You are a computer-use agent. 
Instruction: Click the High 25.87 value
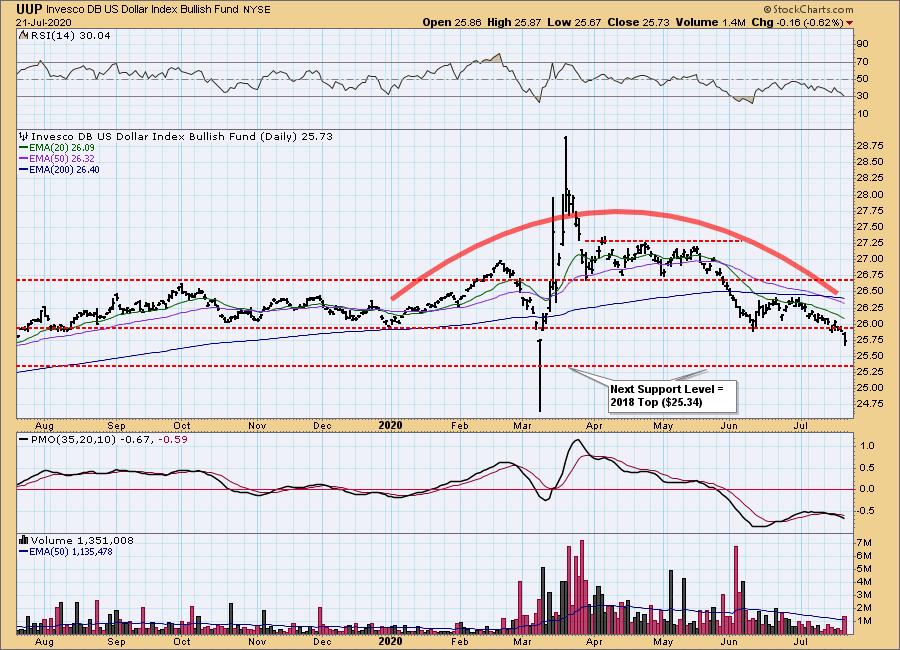[514, 22]
